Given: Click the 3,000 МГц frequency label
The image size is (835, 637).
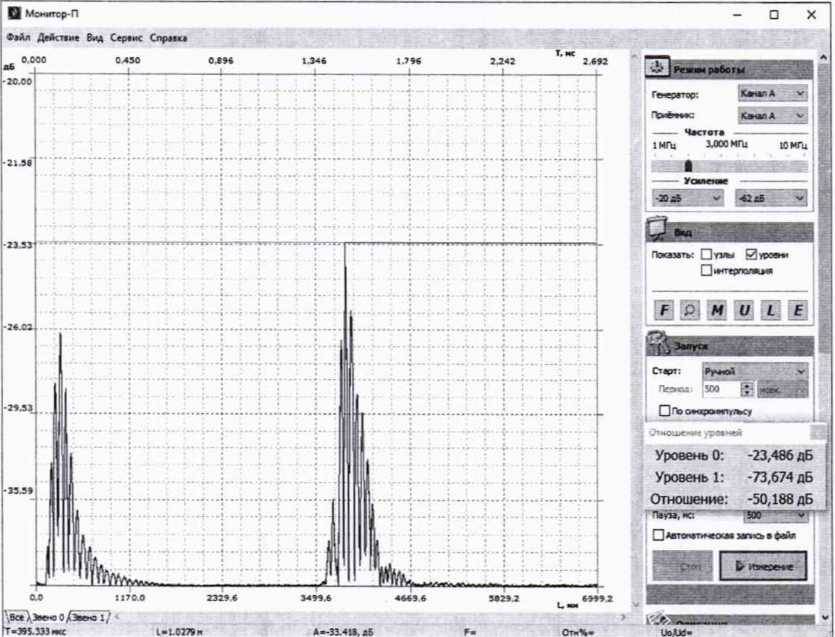Looking at the screenshot, I should pyautogui.click(x=726, y=144).
